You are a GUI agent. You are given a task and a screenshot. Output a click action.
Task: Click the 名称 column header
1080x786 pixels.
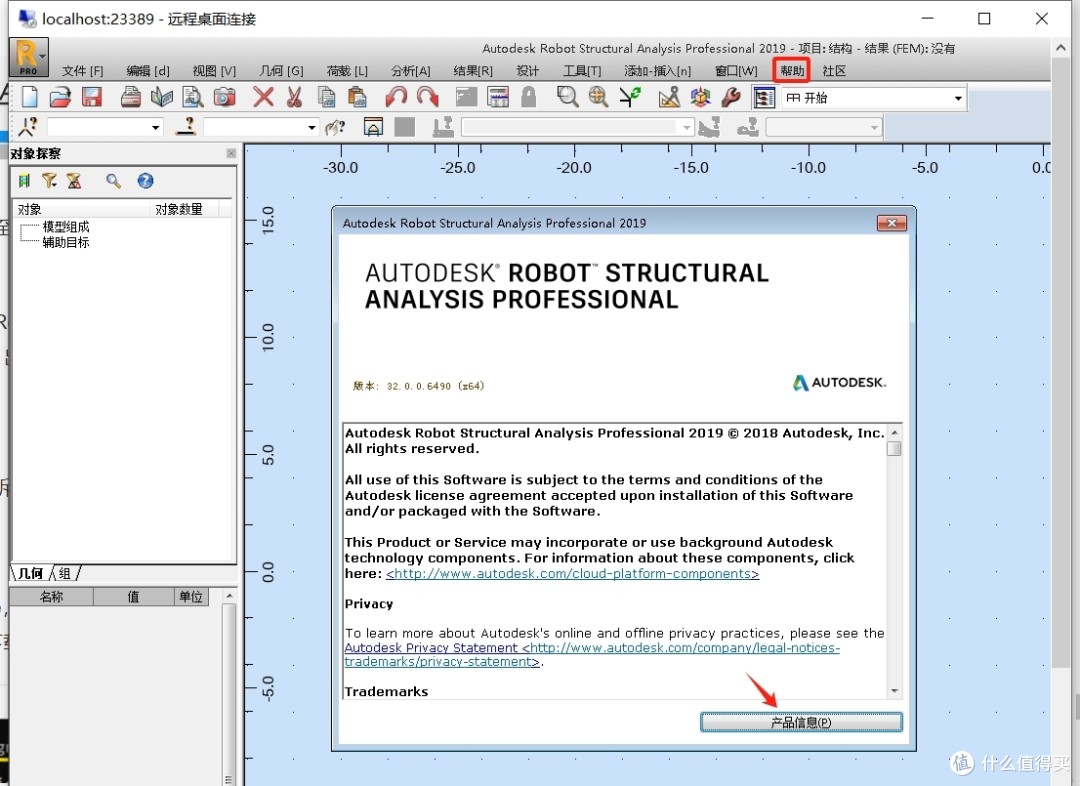51,597
